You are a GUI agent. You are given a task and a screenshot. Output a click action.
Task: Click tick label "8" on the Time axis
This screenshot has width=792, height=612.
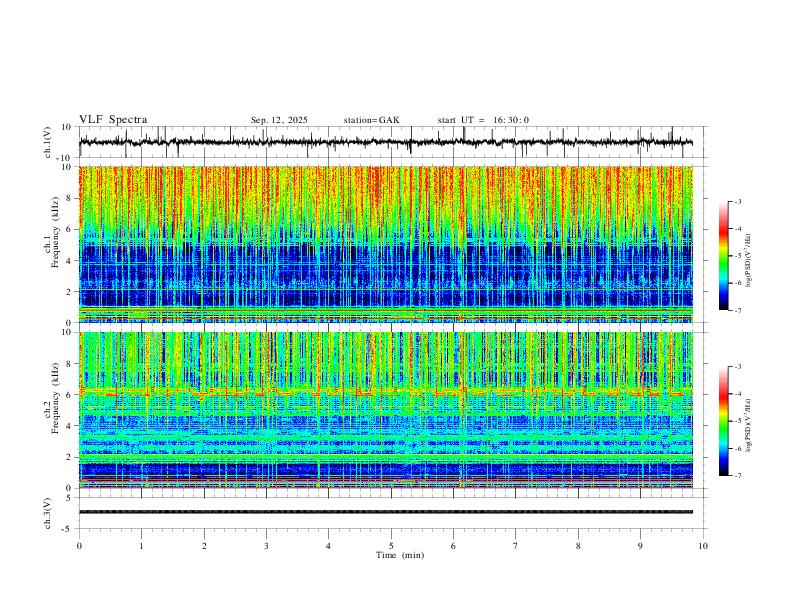point(578,546)
